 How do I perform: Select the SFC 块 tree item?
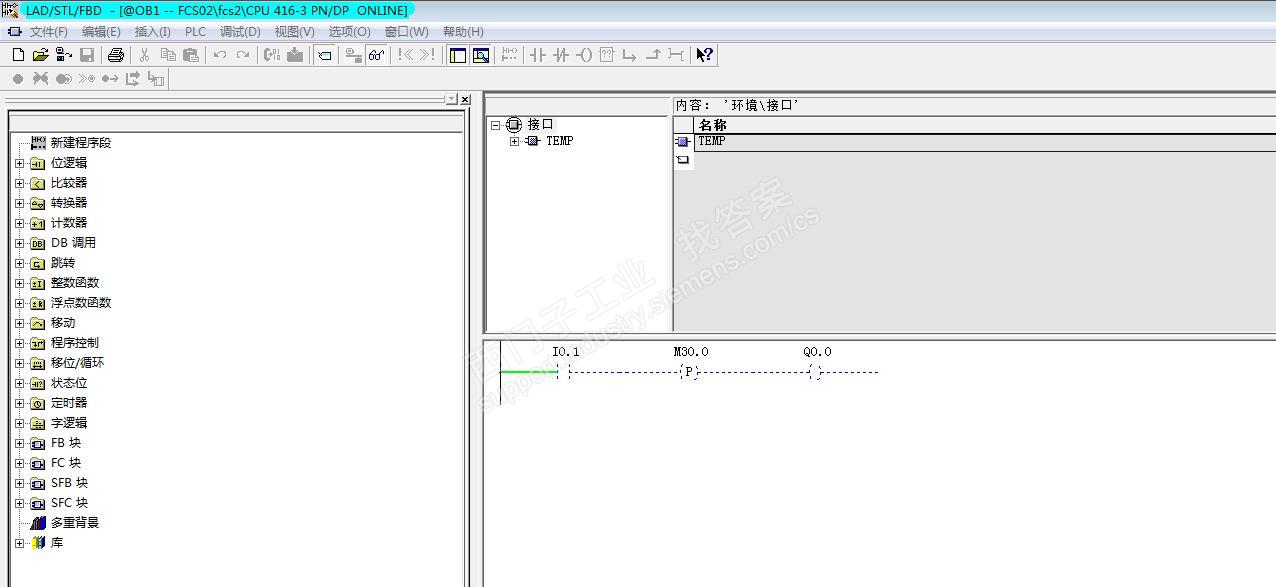click(69, 503)
